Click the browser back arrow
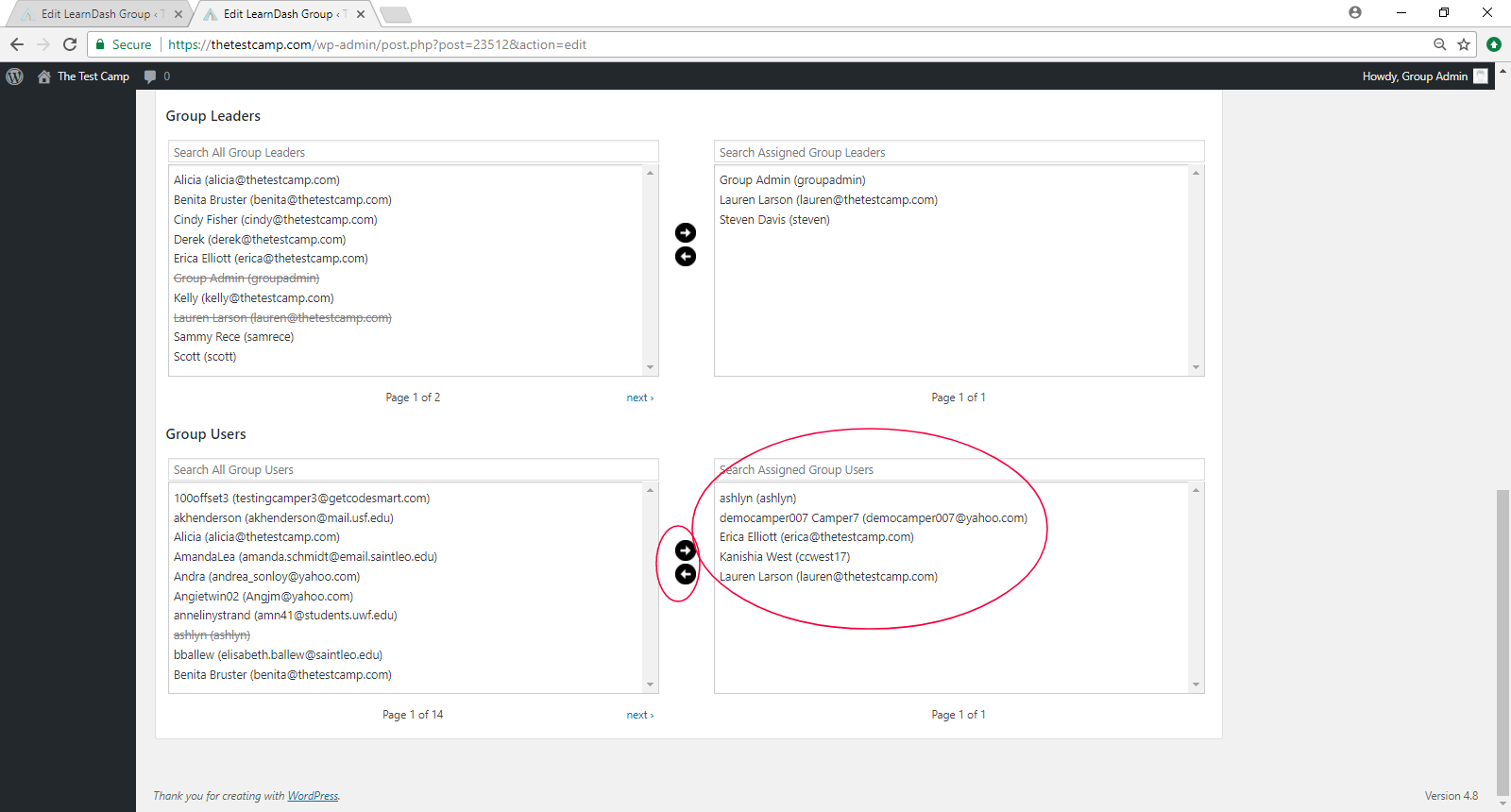Screen dimensions: 1511x812 tap(17, 44)
